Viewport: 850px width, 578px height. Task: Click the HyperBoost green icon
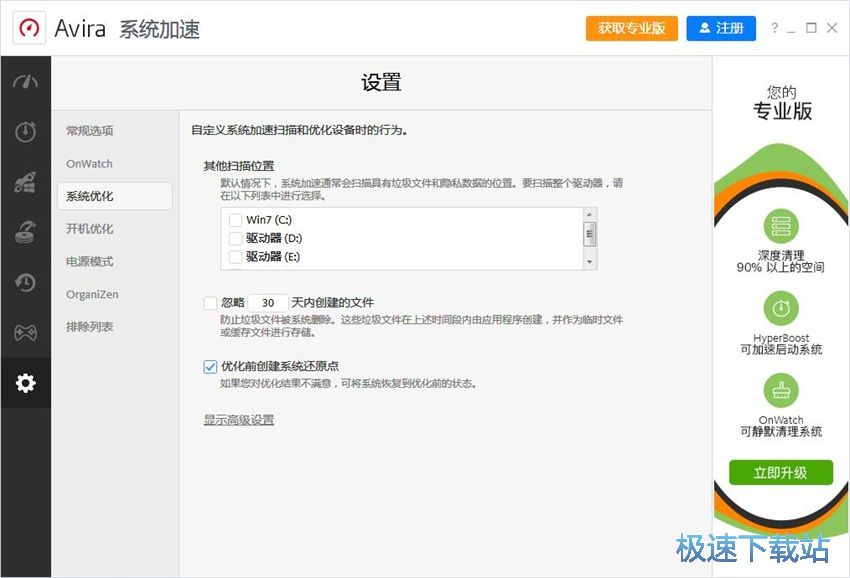[781, 309]
